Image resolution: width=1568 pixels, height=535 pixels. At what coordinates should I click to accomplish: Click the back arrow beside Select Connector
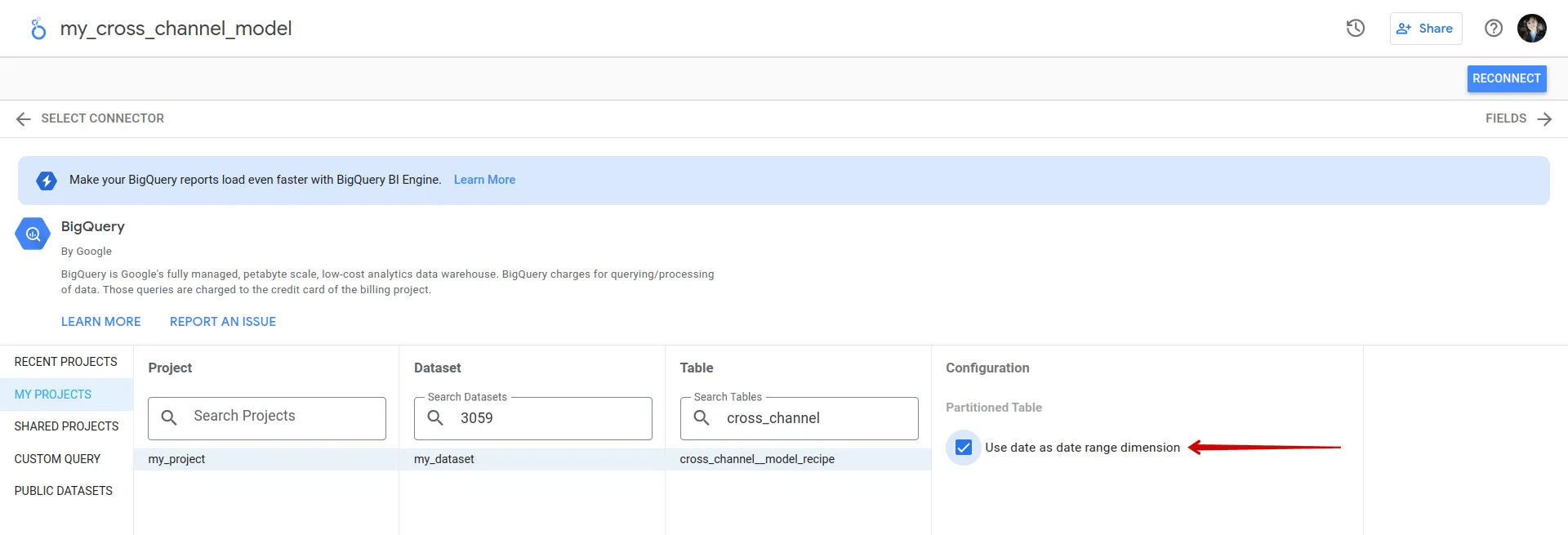click(x=24, y=119)
